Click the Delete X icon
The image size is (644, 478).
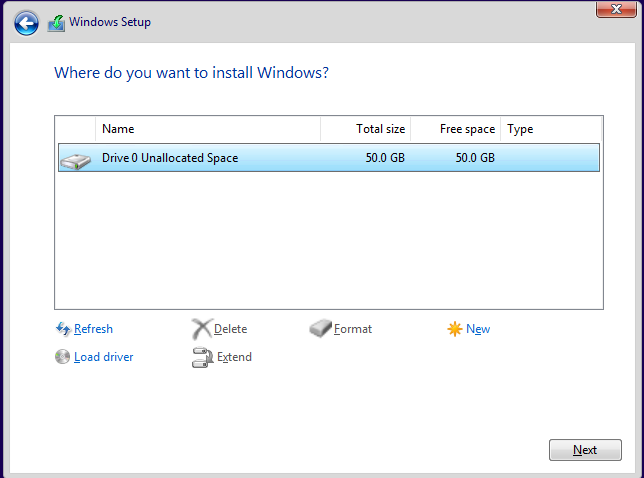[202, 329]
